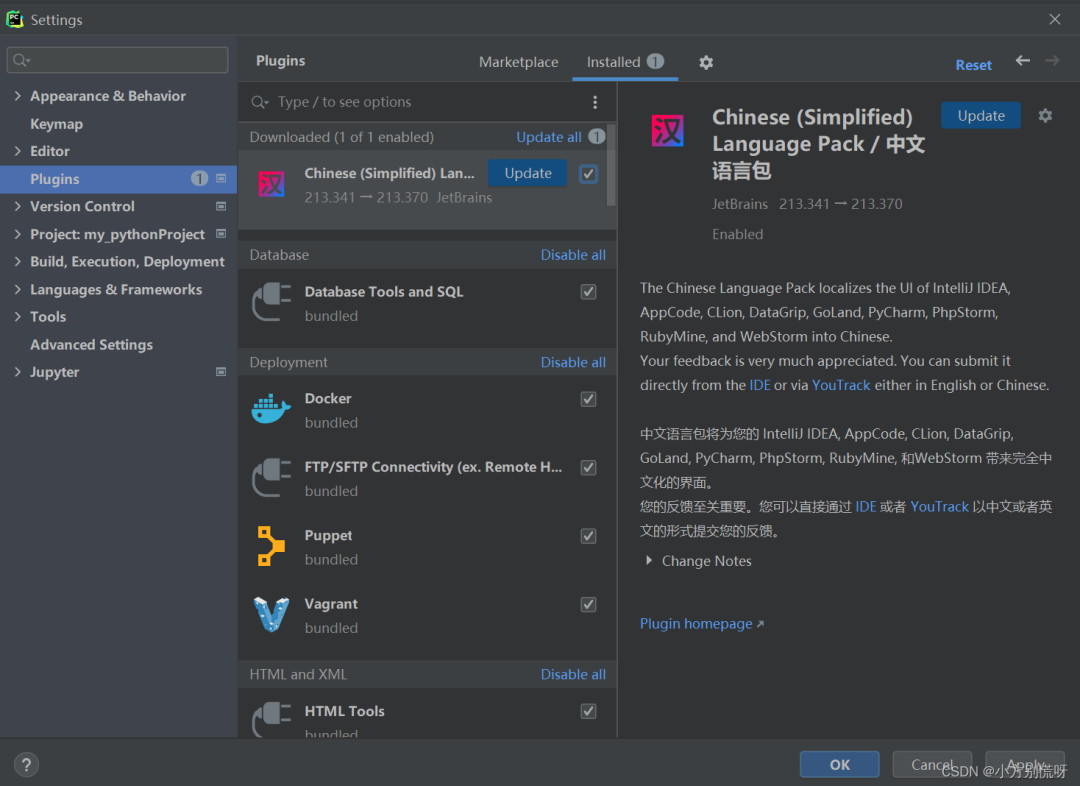Toggle the Database Tools and SQL checkbox
Viewport: 1080px width, 786px height.
click(588, 291)
